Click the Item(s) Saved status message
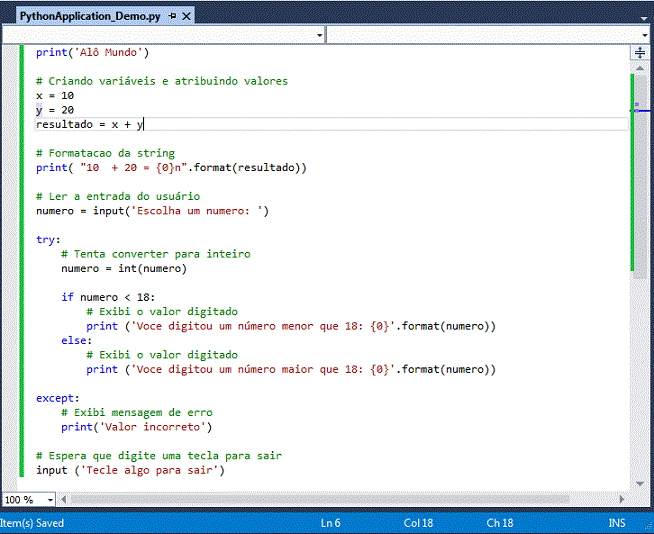The height and width of the screenshot is (534, 654). [x=32, y=523]
